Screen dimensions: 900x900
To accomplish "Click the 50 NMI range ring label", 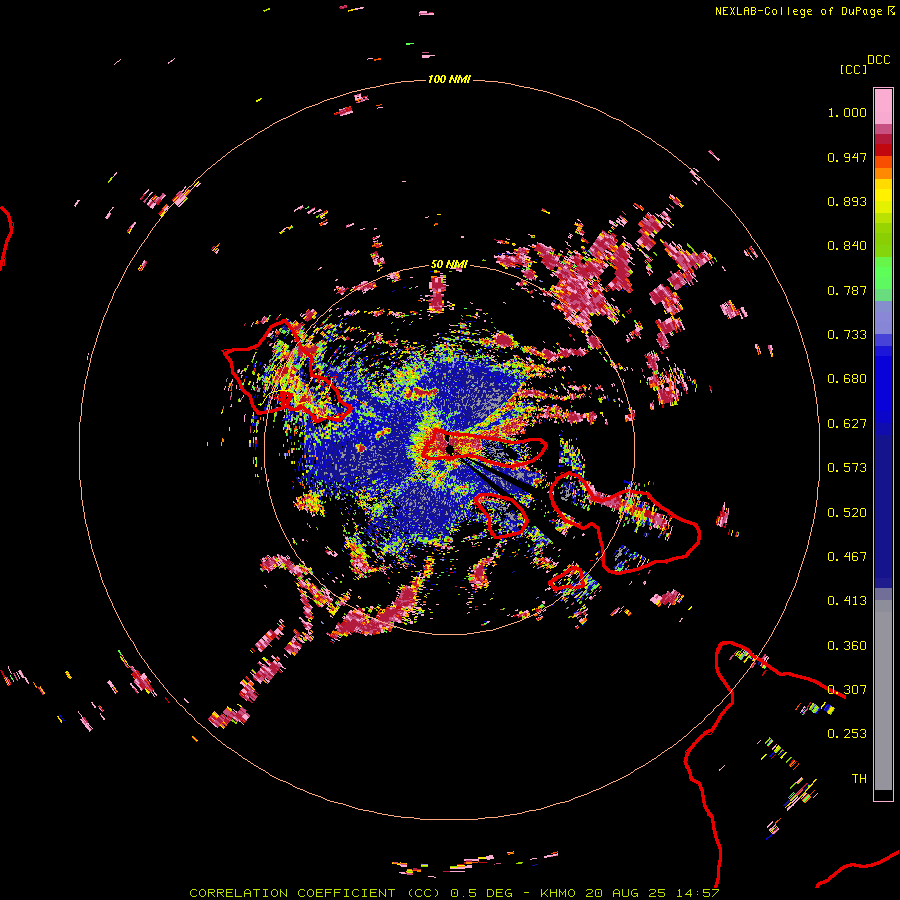I will point(449,264).
